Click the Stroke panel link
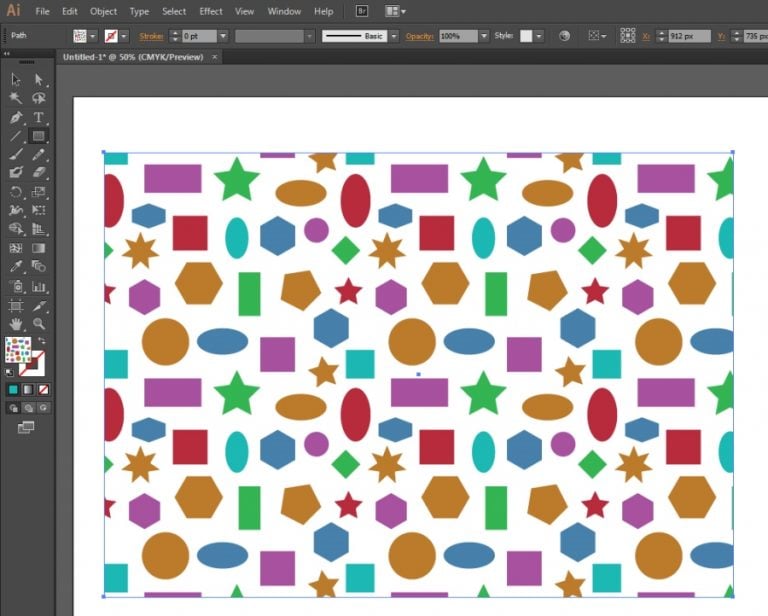 (x=151, y=36)
